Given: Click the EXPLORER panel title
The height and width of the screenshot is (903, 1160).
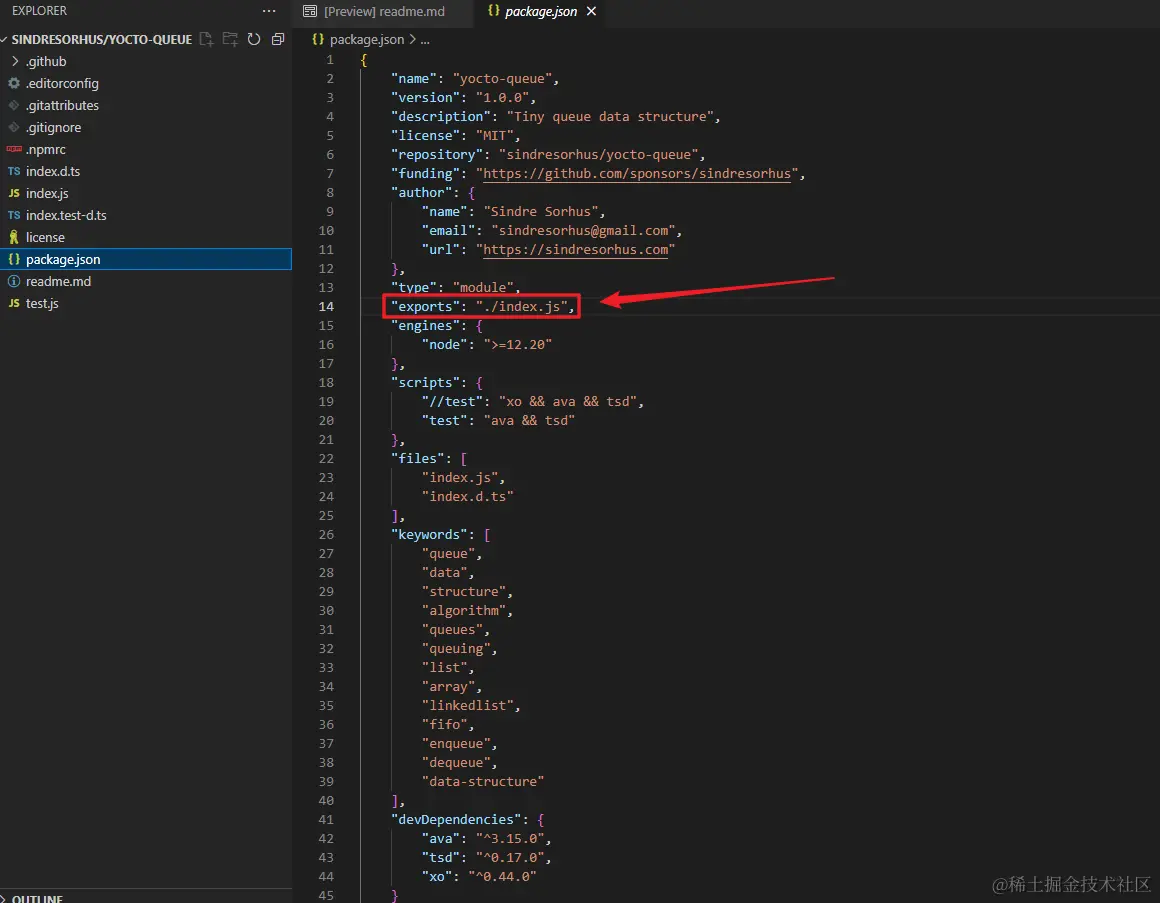Looking at the screenshot, I should click(39, 11).
